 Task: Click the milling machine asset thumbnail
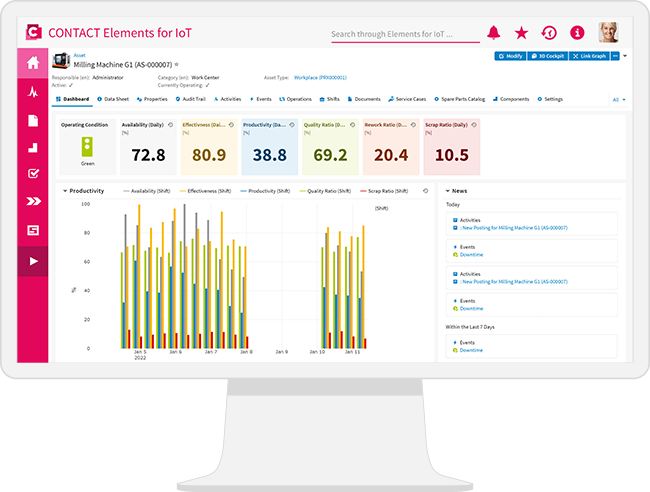[61, 61]
